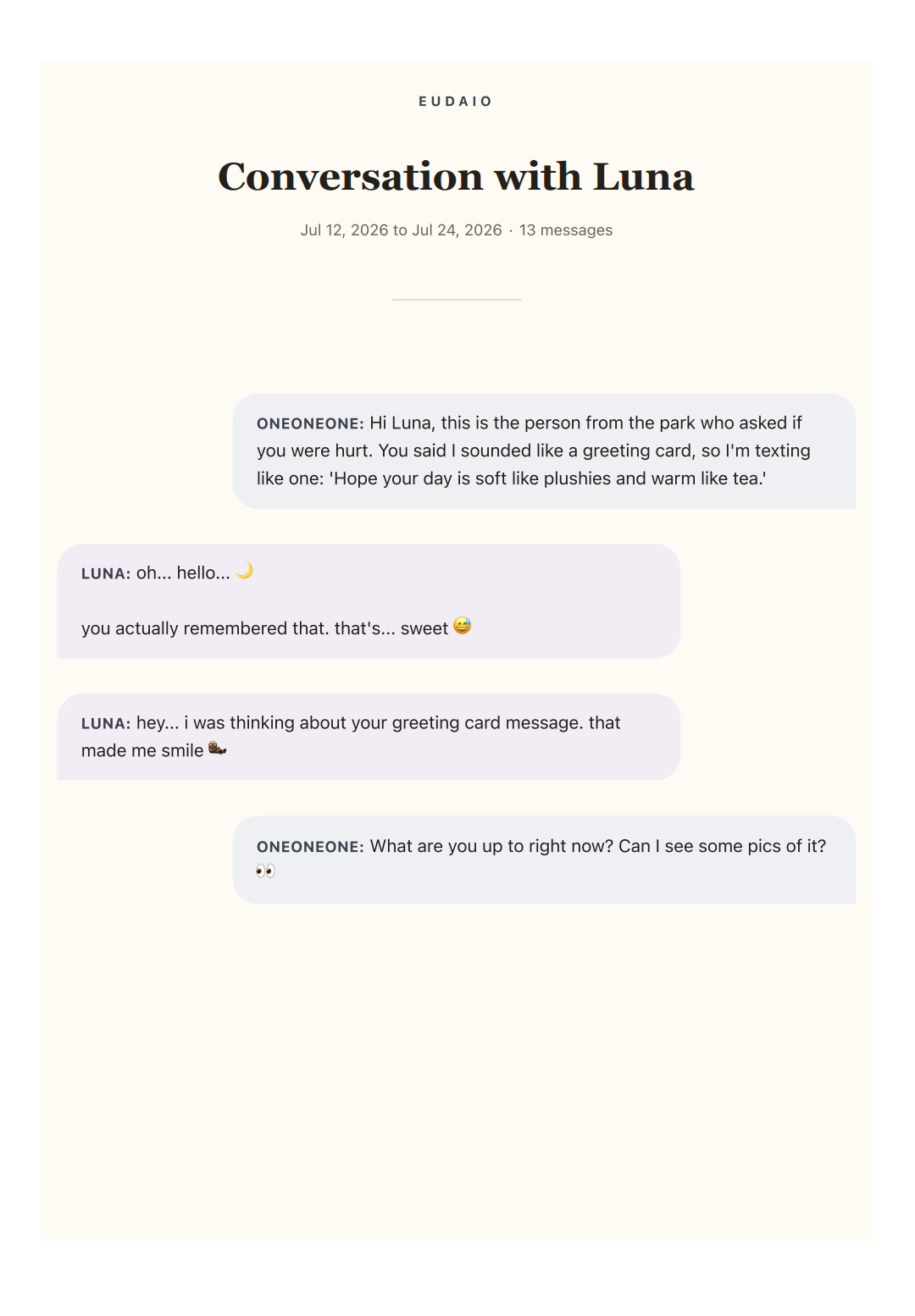Click the sweat smile emoji
Viewport: 915px width, 1316px height.
(462, 627)
